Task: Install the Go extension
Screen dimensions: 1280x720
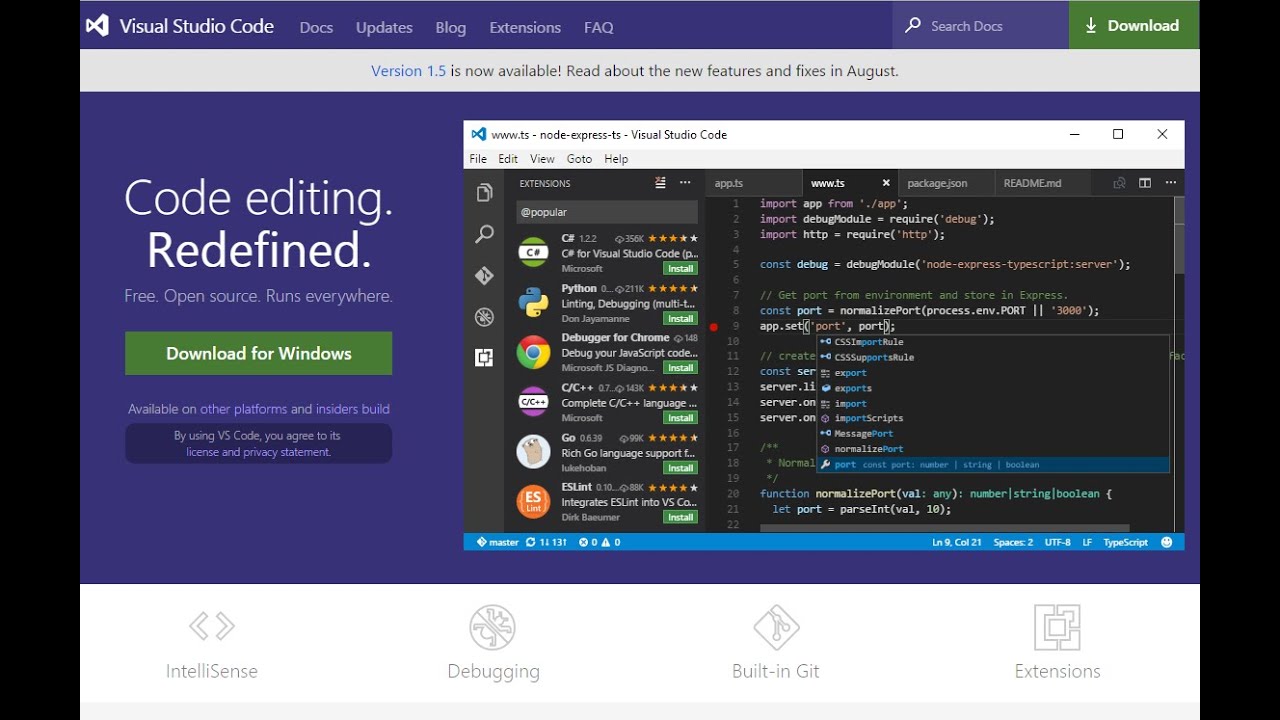Action: click(681, 468)
